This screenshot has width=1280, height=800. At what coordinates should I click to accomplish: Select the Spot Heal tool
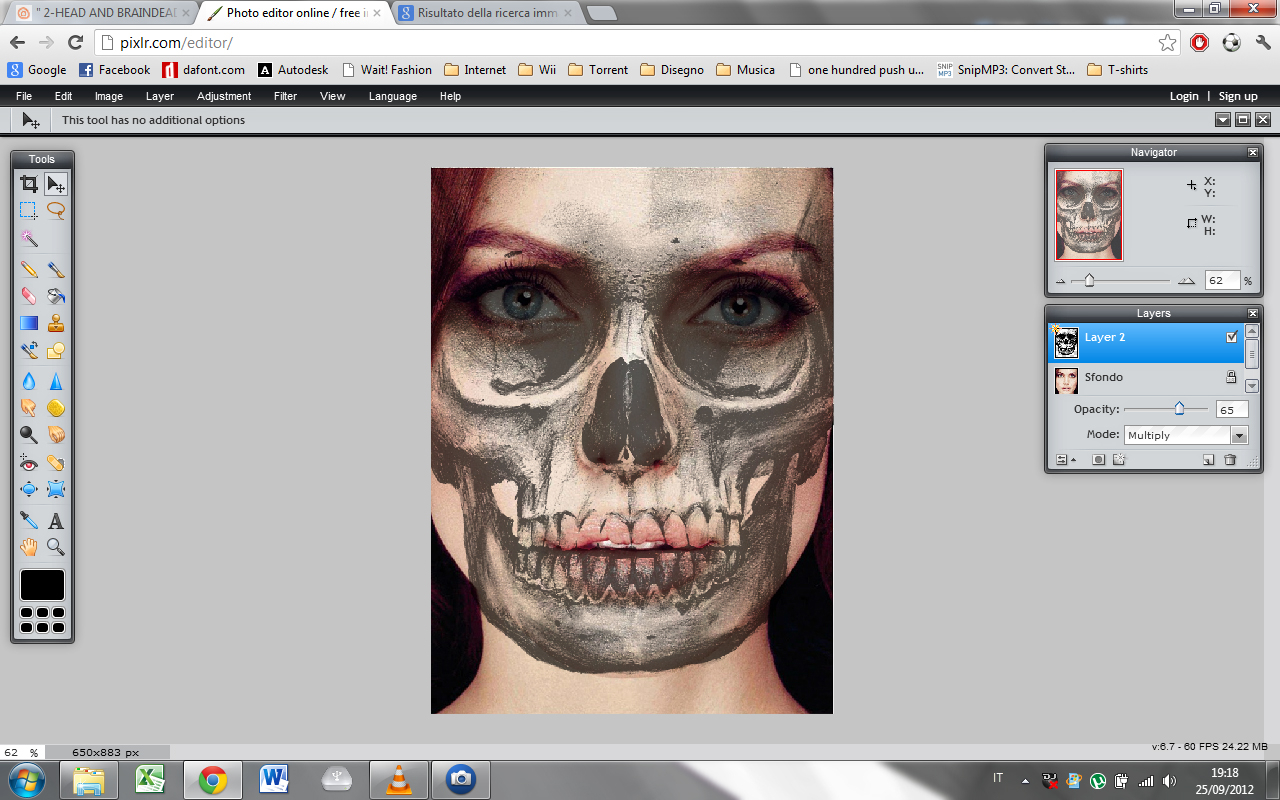(56, 463)
